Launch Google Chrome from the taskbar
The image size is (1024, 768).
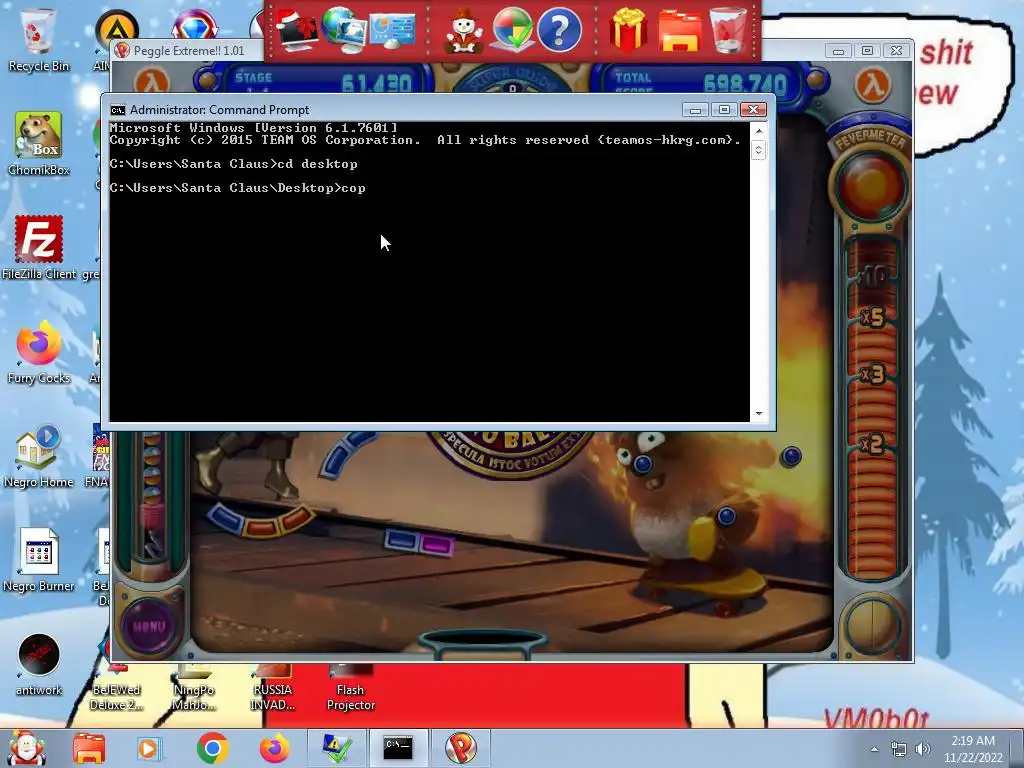click(x=212, y=748)
